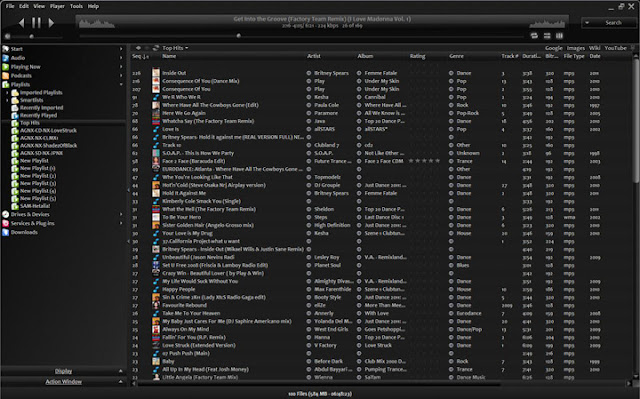
Task: Click the link icon beside Britney Spears on Inside Out
Action: pos(309,73)
